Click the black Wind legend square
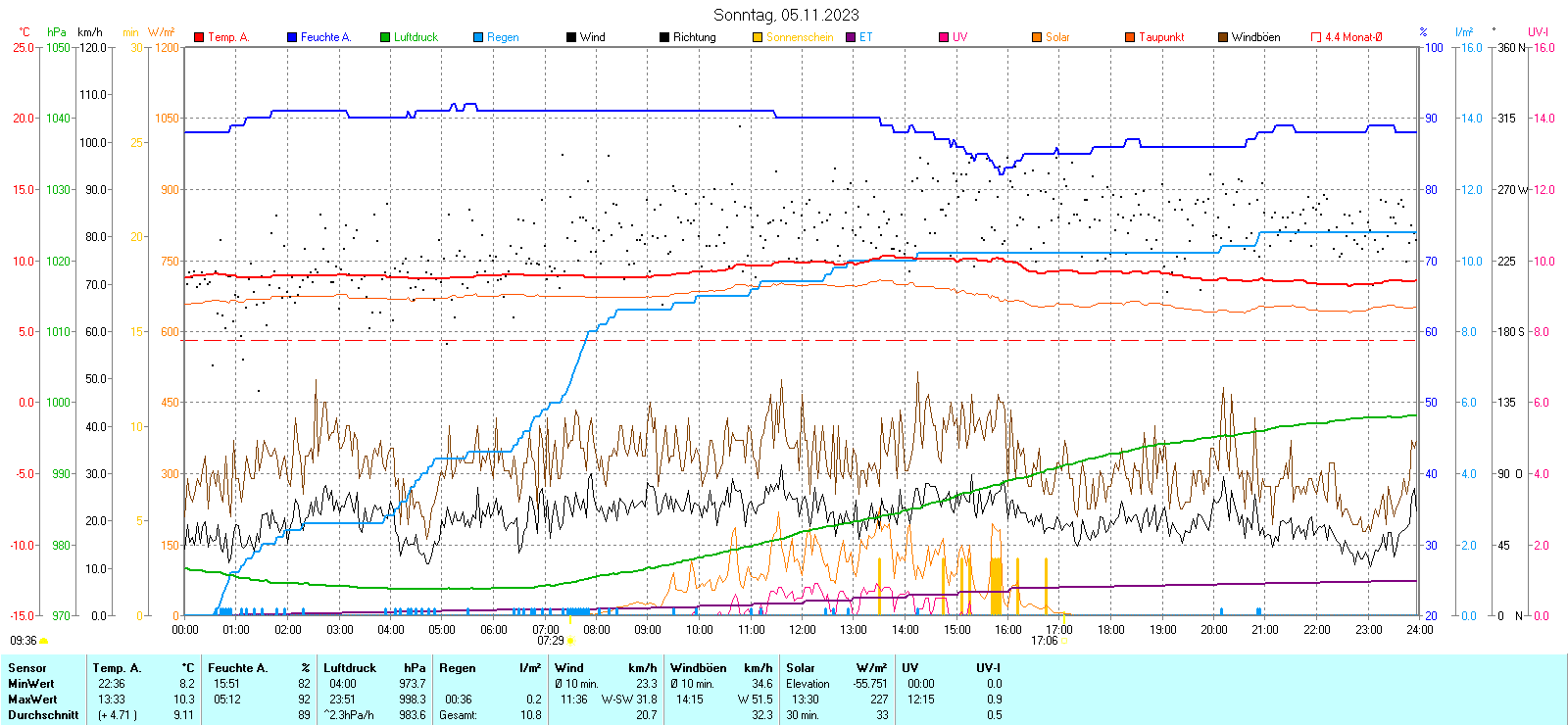The image size is (1568, 725). (571, 37)
